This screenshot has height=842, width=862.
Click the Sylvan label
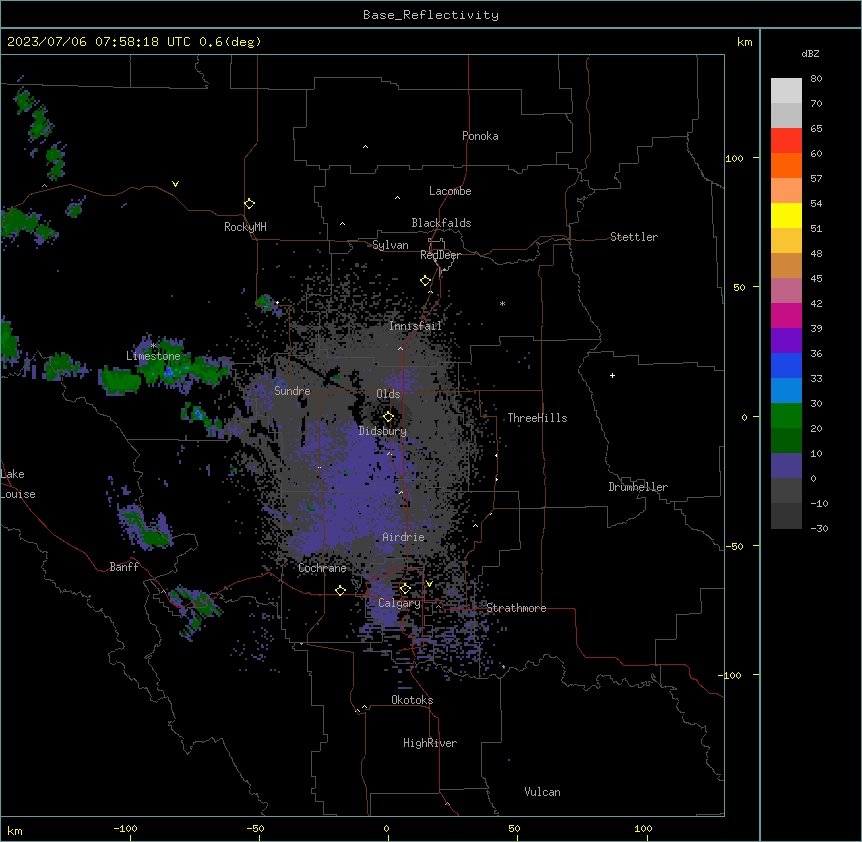click(x=390, y=245)
